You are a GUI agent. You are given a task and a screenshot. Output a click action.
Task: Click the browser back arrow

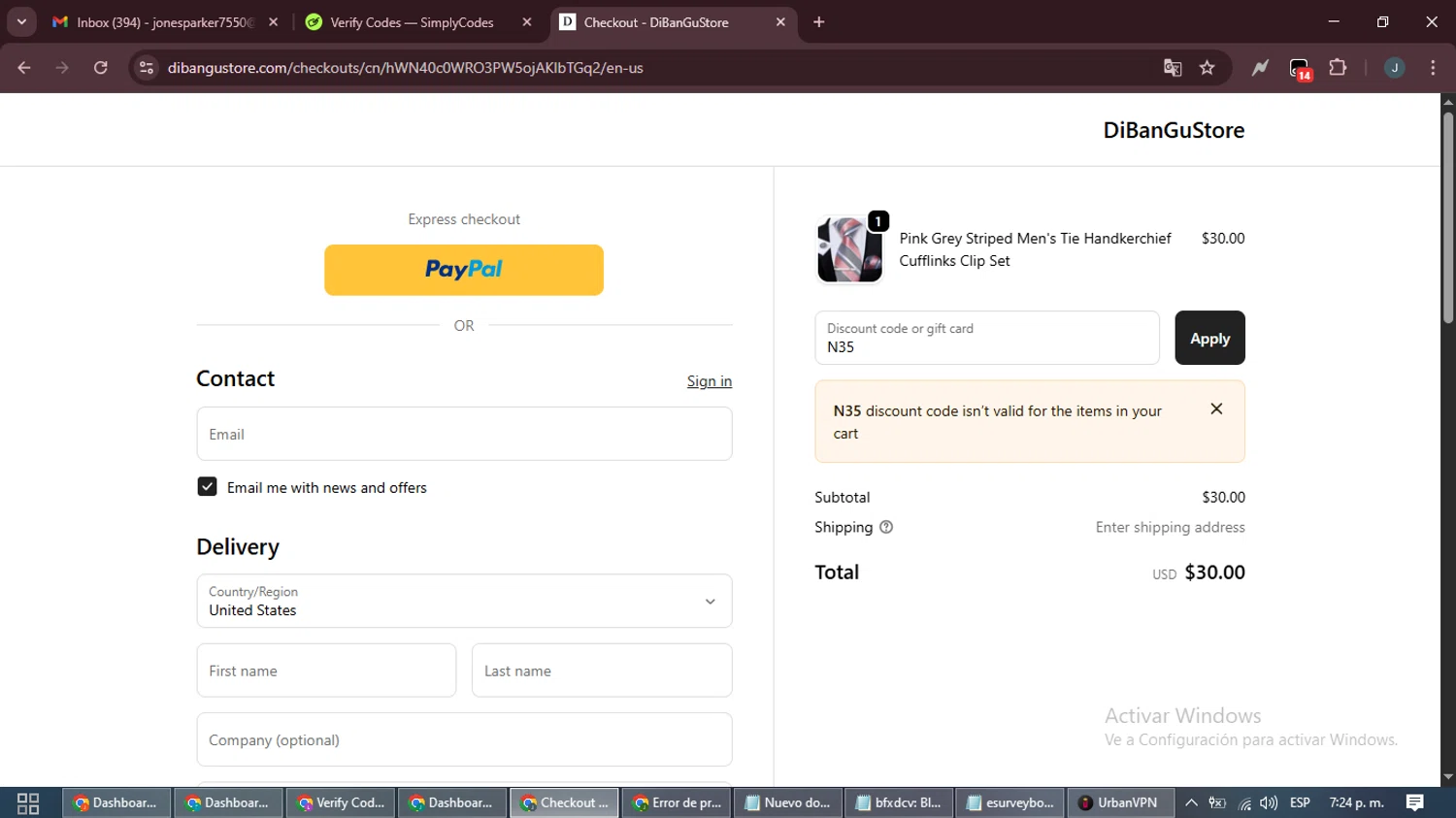24,68
